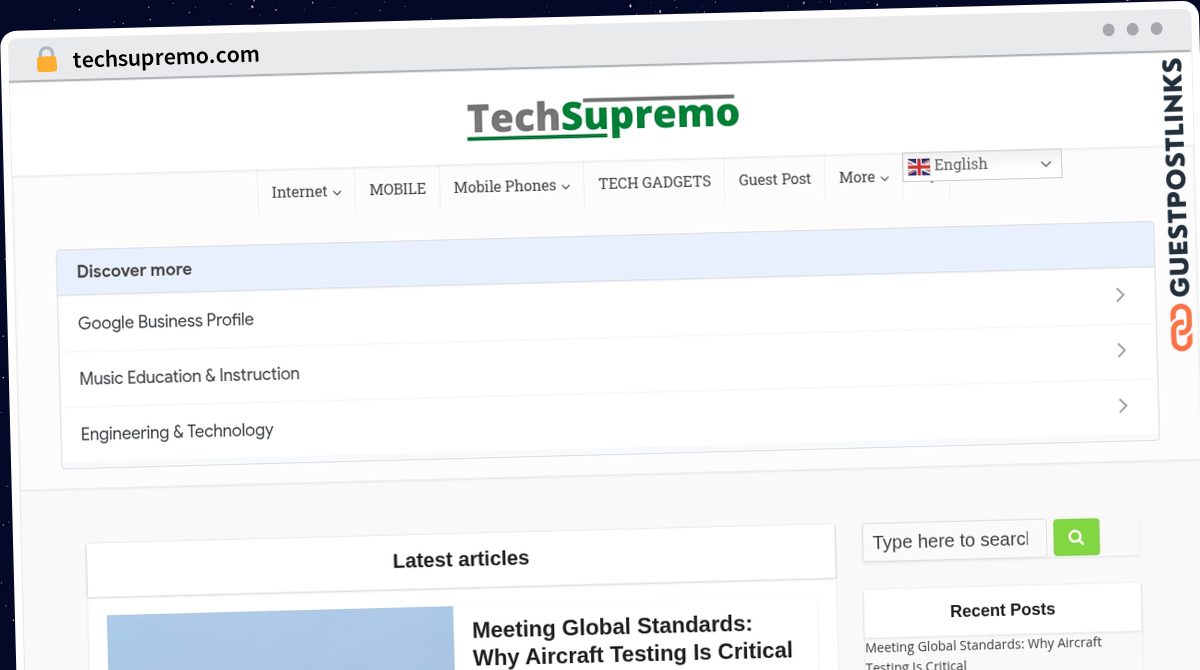
Task: Open the MOBILE menu item
Action: 397,189
